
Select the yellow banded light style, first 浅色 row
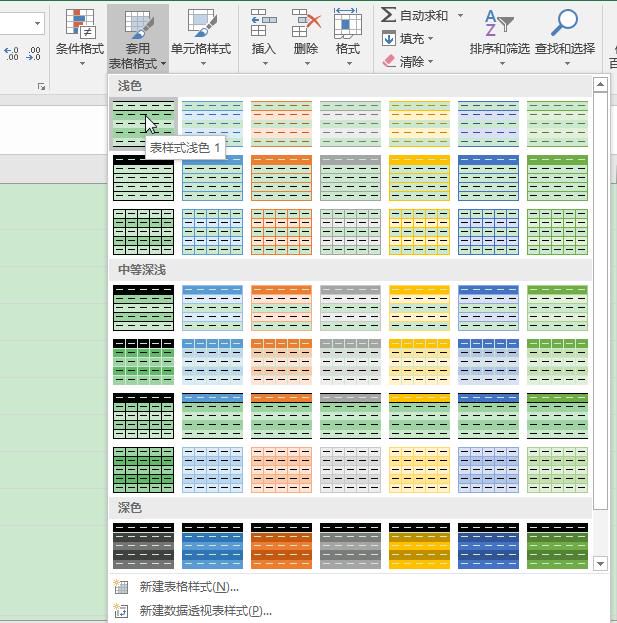419,124
